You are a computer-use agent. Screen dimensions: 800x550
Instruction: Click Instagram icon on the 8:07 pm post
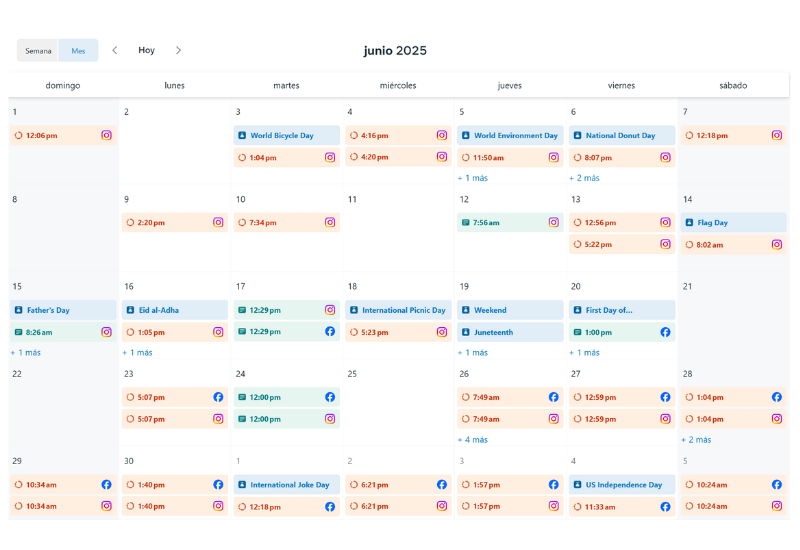[665, 157]
